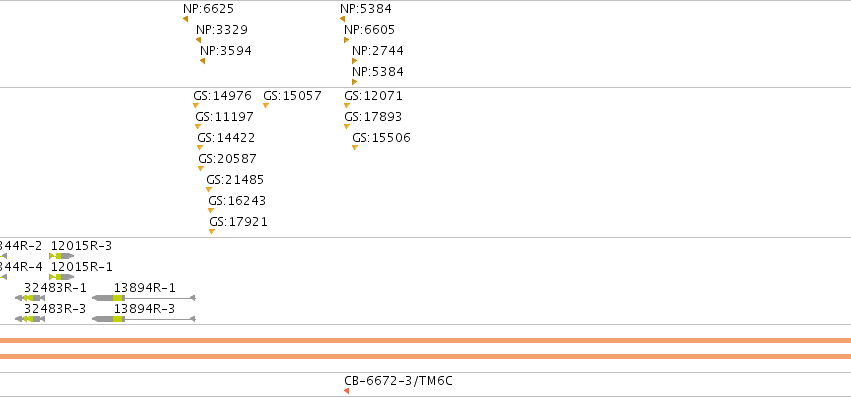851x397 pixels.
Task: Select the NP:2744 insertion marker
Action: [x=355, y=61]
